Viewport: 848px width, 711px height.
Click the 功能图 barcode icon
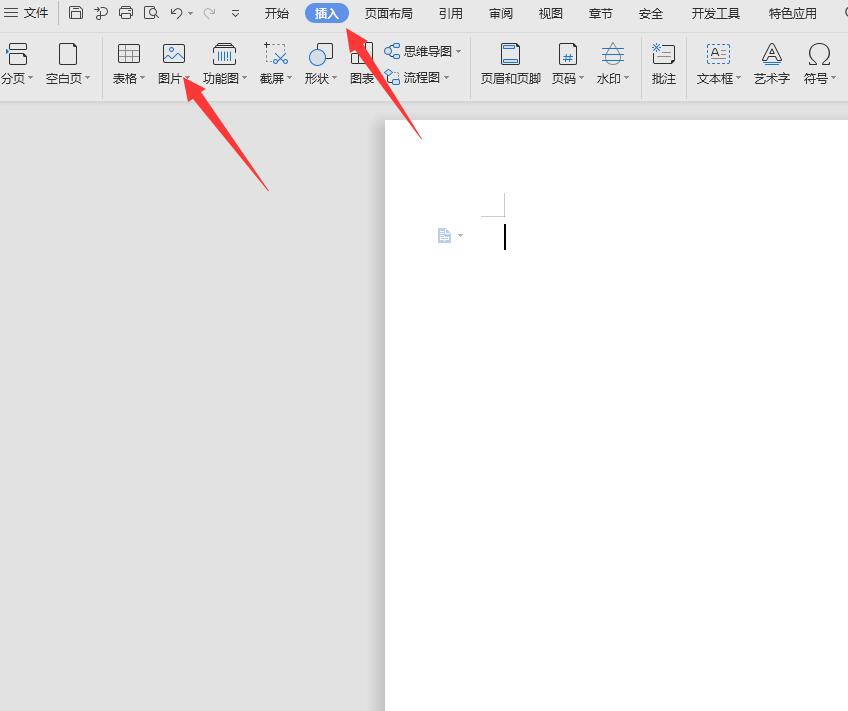coord(224,54)
